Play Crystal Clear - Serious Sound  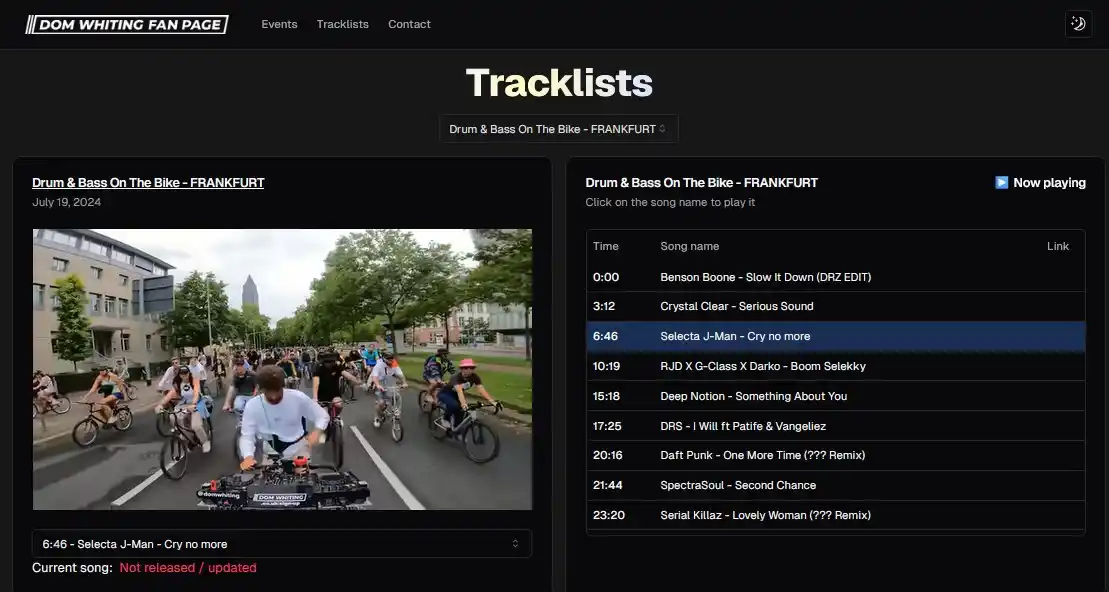(736, 306)
